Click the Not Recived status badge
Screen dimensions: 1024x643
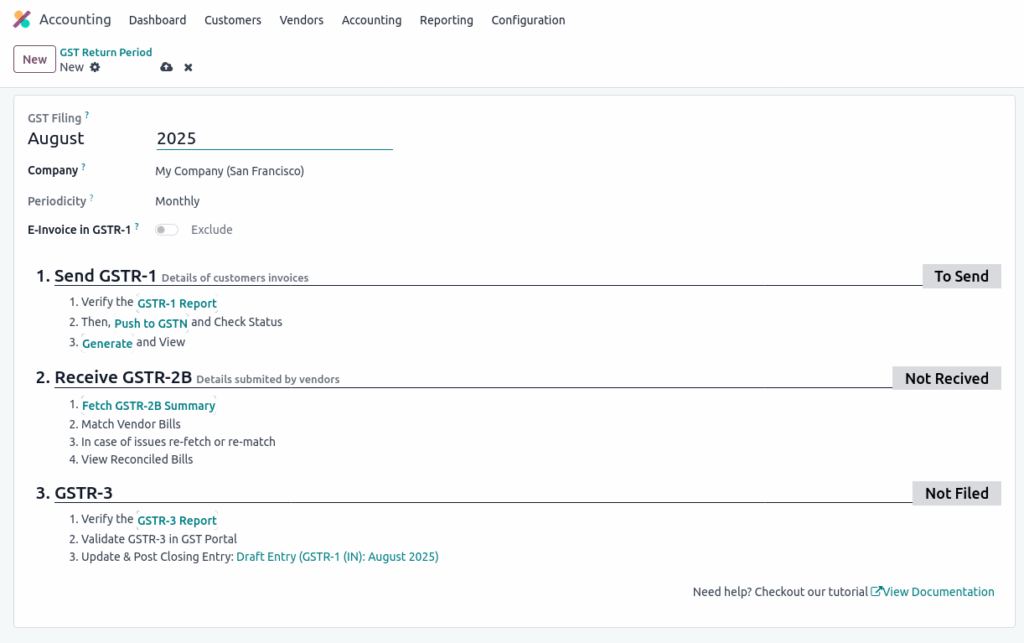pos(946,378)
